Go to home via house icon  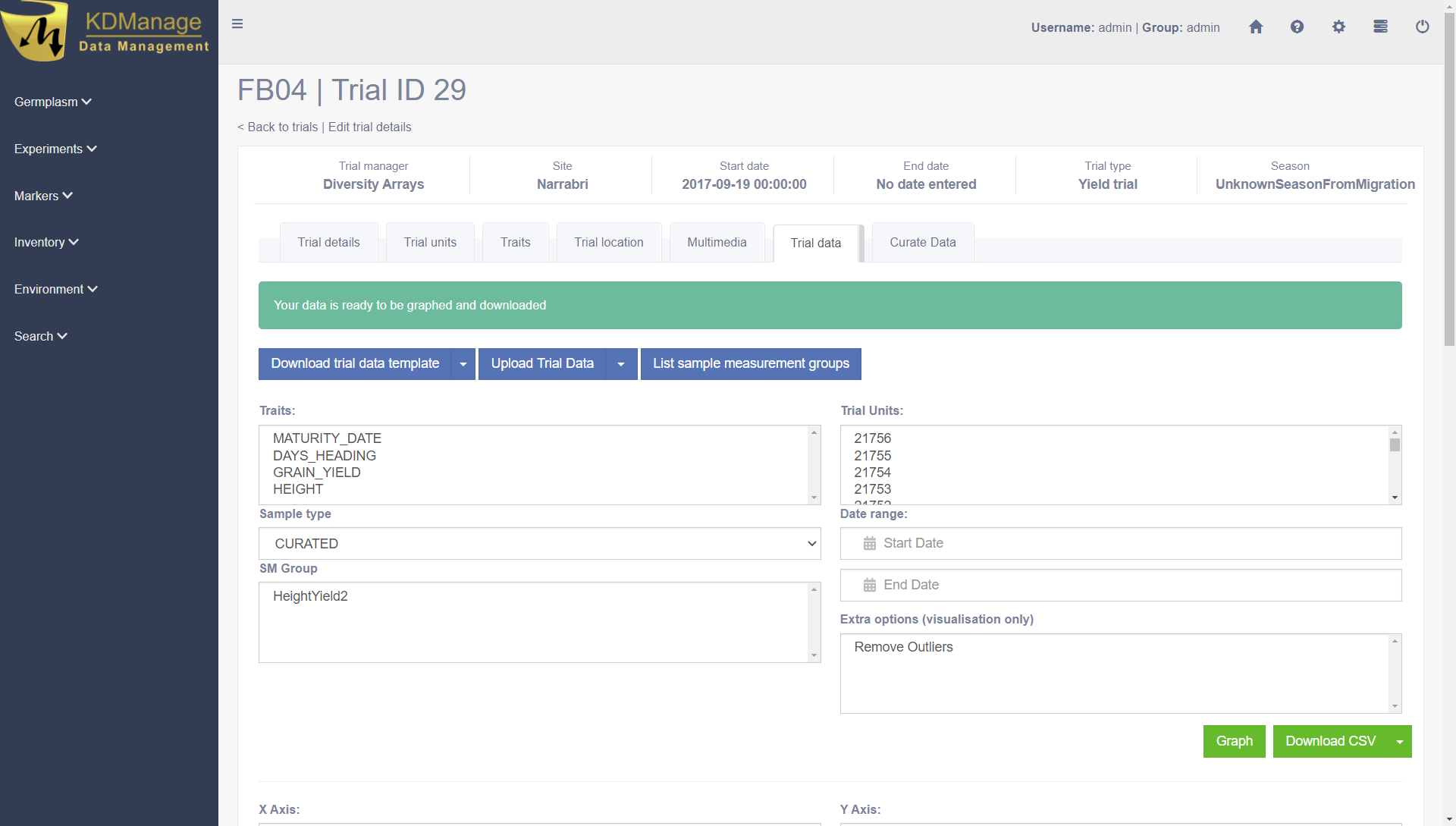pyautogui.click(x=1256, y=27)
